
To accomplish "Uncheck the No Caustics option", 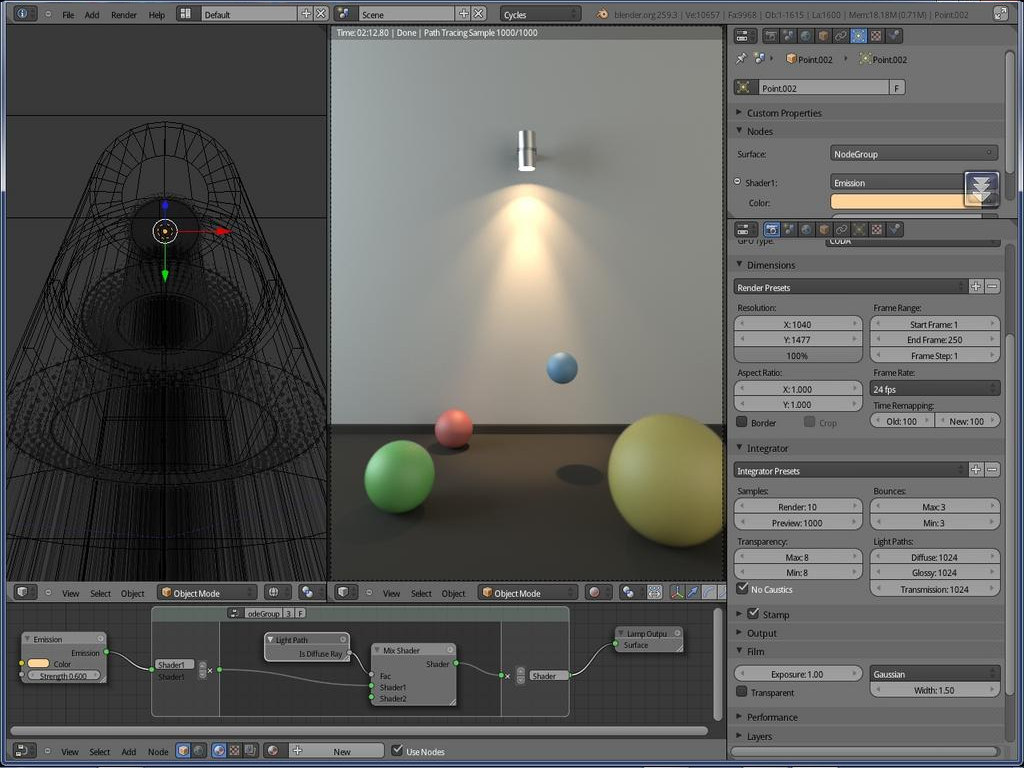I will coord(742,589).
